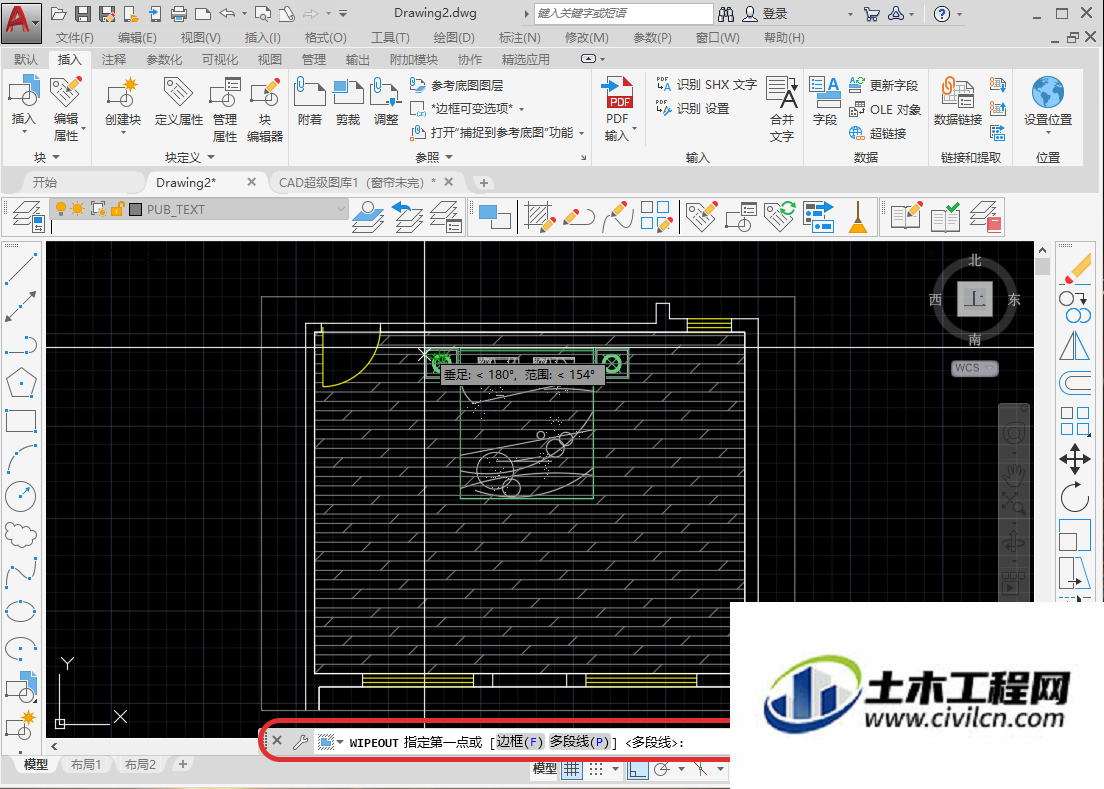Choose the 多段线(P) command option
Viewport: 1104px width, 789px height.
pos(579,742)
